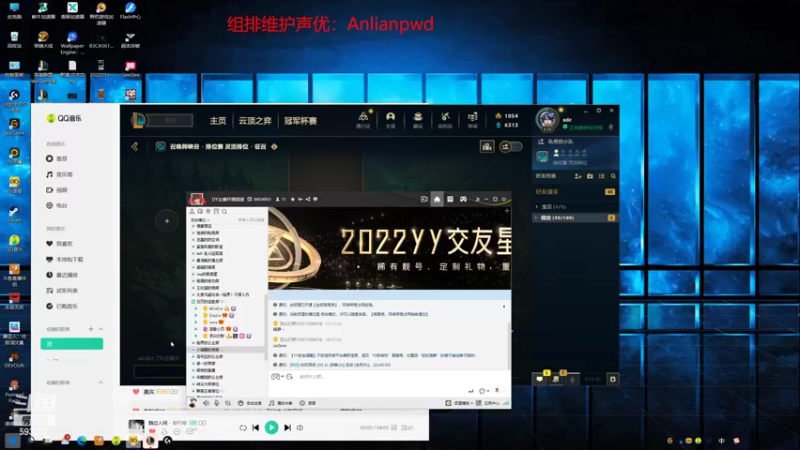Open YY game controller icon

[x=463, y=199]
